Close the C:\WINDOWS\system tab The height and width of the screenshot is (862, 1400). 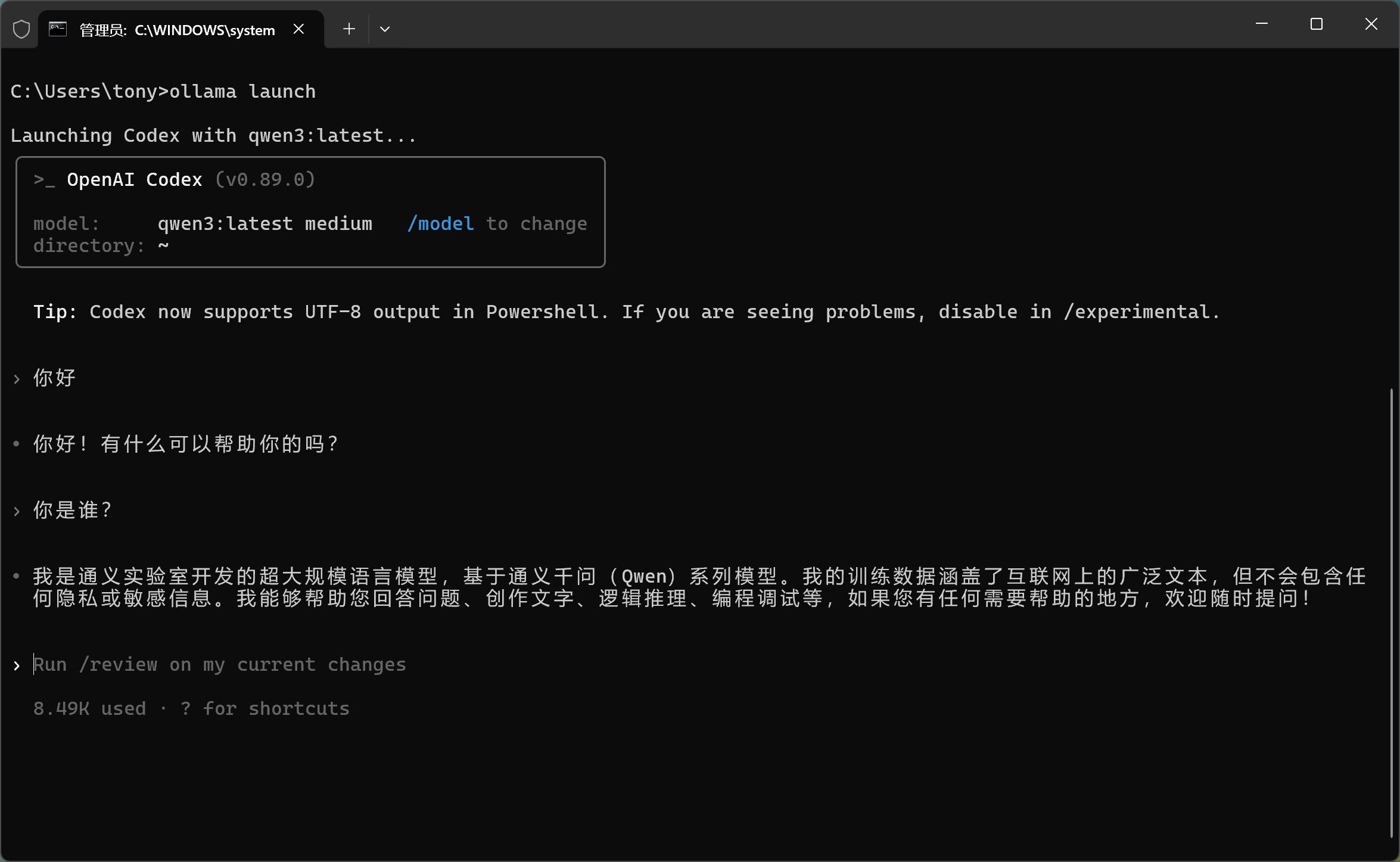pyautogui.click(x=299, y=29)
